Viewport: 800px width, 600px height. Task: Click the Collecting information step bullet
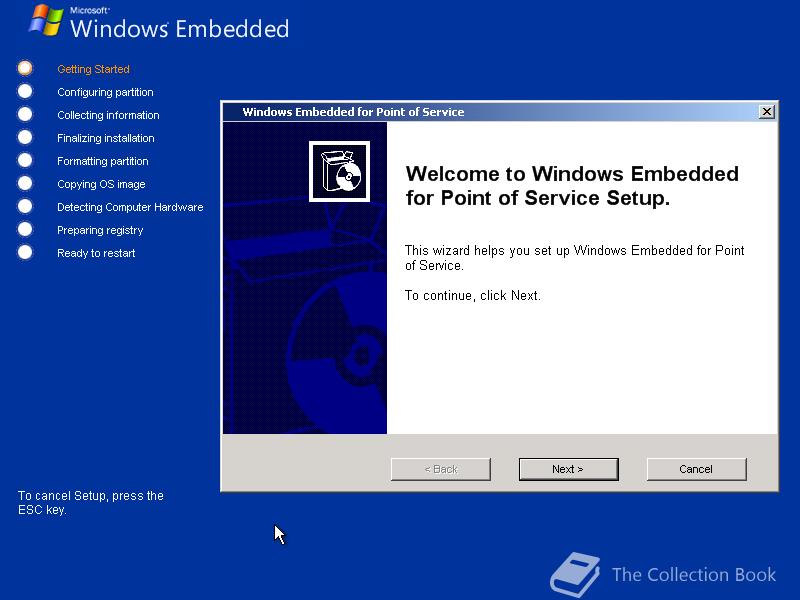[24, 114]
